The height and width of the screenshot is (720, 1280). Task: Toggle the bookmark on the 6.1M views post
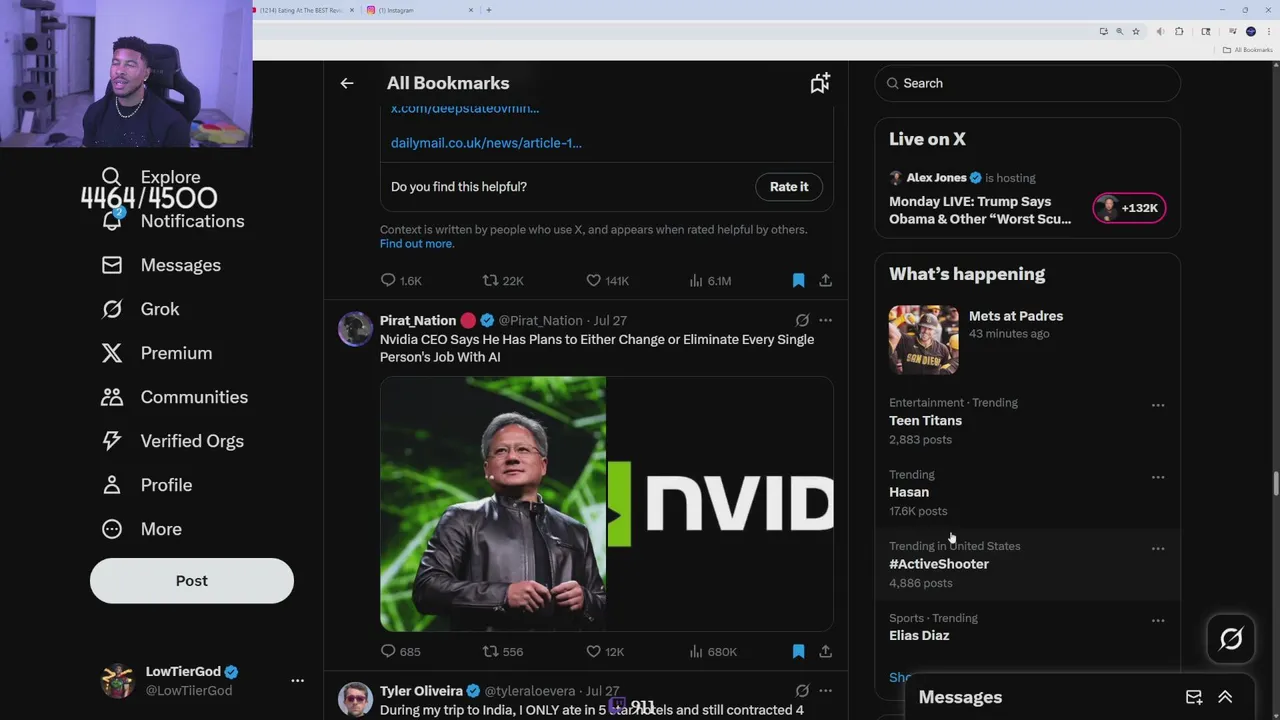click(x=798, y=281)
